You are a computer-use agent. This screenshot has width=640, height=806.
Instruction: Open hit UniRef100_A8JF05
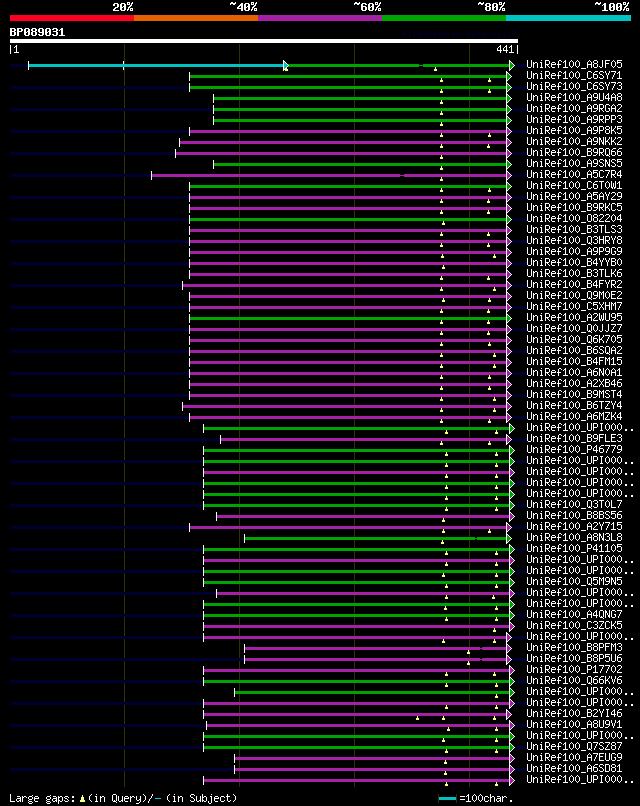574,64
